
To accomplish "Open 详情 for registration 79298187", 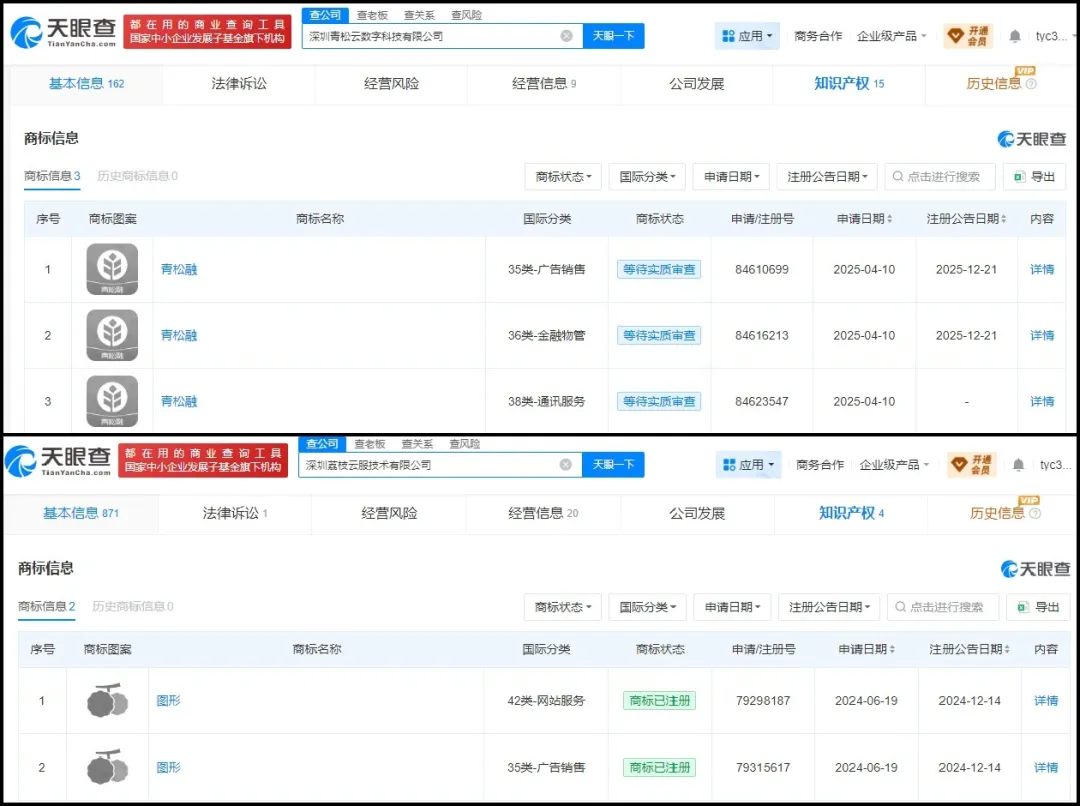I will point(1046,701).
